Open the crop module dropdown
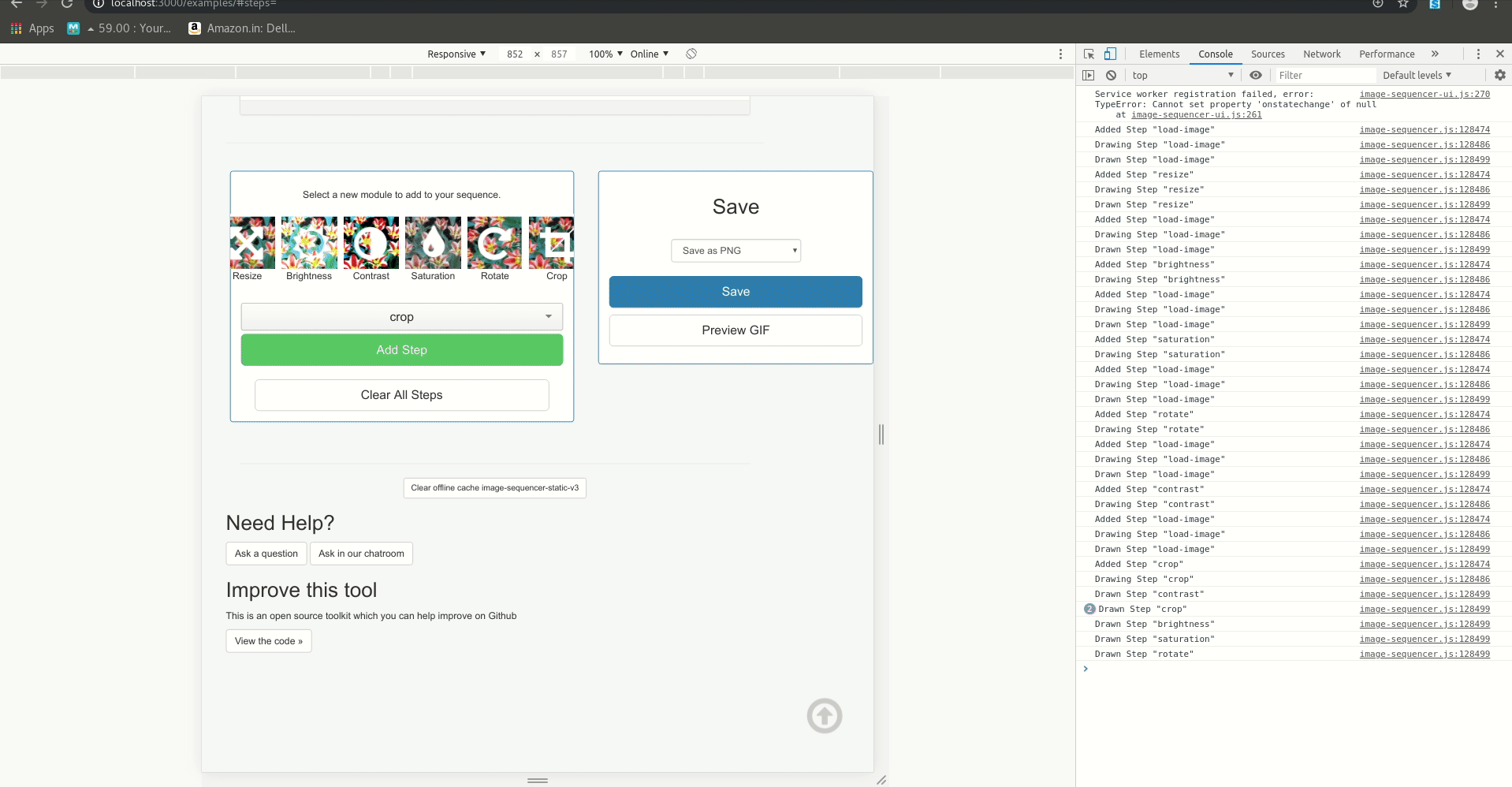 point(402,317)
